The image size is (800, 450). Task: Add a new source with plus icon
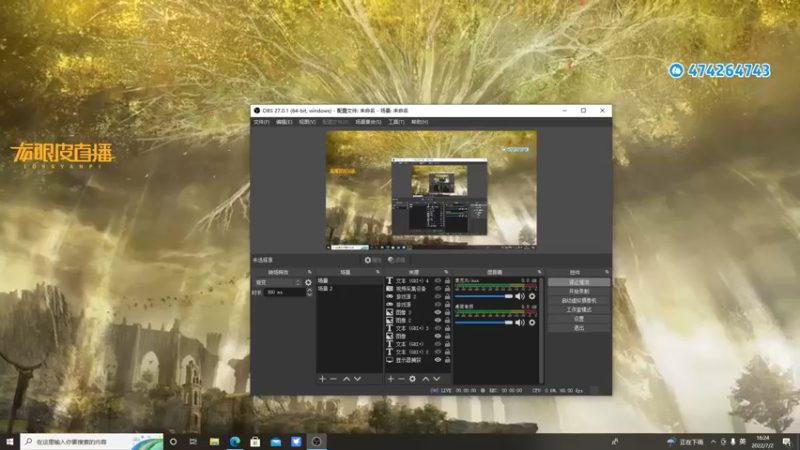click(x=391, y=379)
